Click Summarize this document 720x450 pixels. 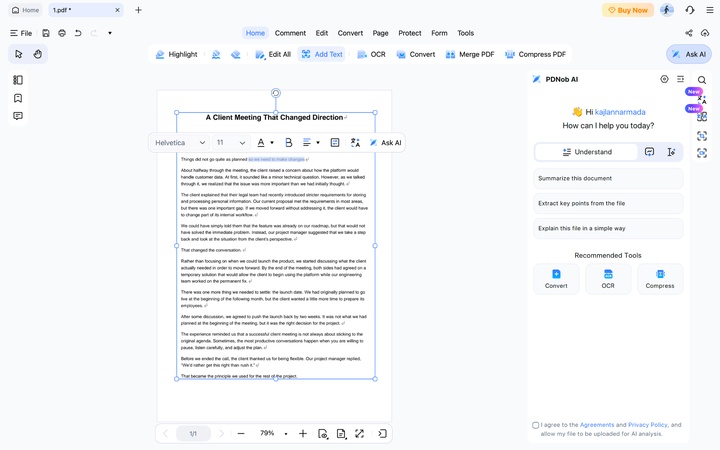tap(608, 178)
